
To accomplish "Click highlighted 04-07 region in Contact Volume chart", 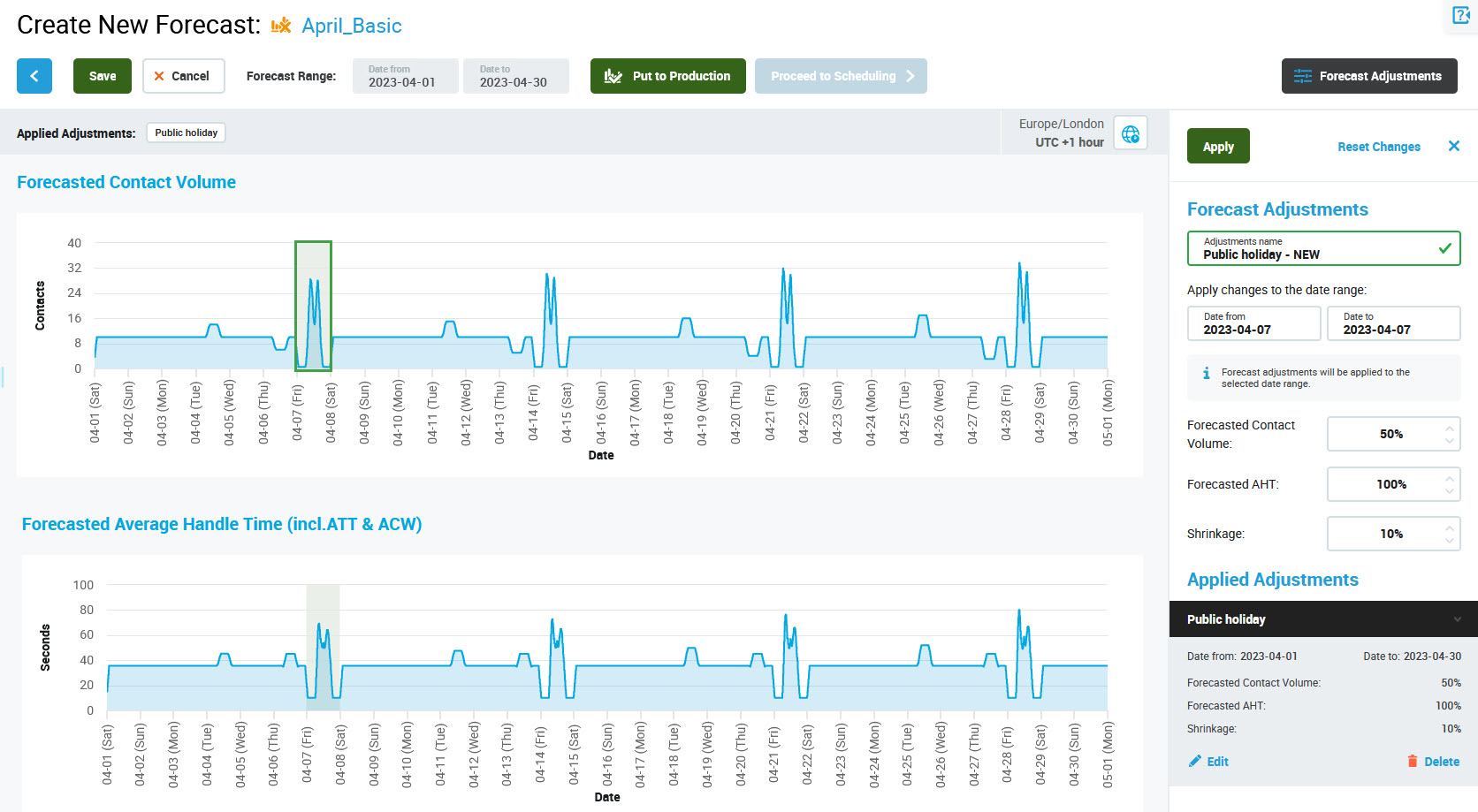I will pyautogui.click(x=313, y=306).
